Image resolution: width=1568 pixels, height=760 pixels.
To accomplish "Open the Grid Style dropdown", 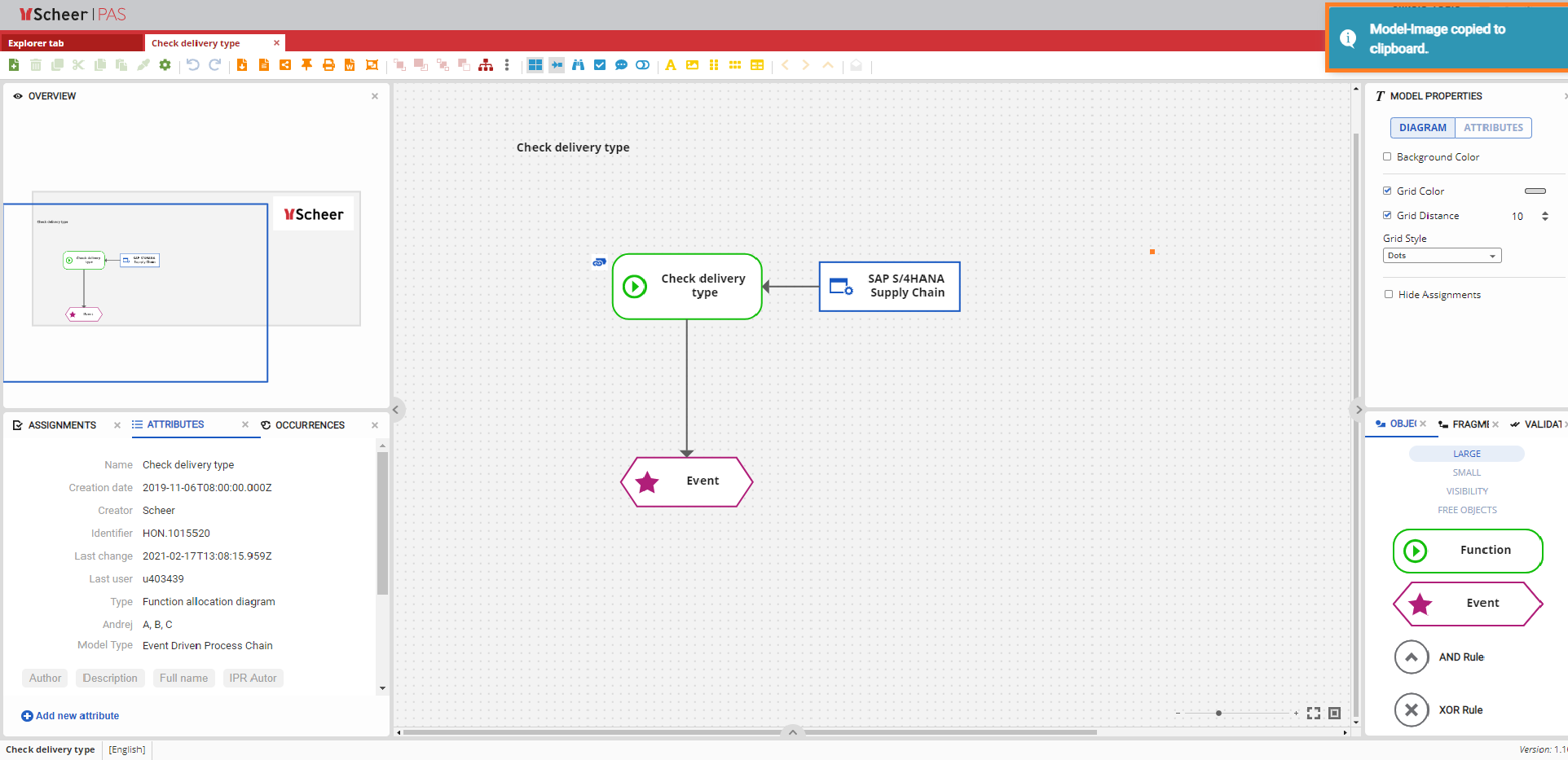I will click(1442, 256).
